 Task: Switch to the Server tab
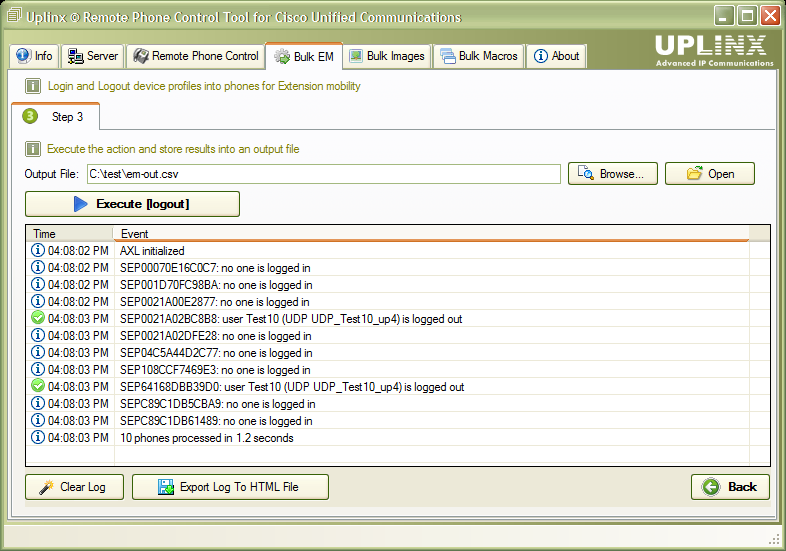click(93, 56)
